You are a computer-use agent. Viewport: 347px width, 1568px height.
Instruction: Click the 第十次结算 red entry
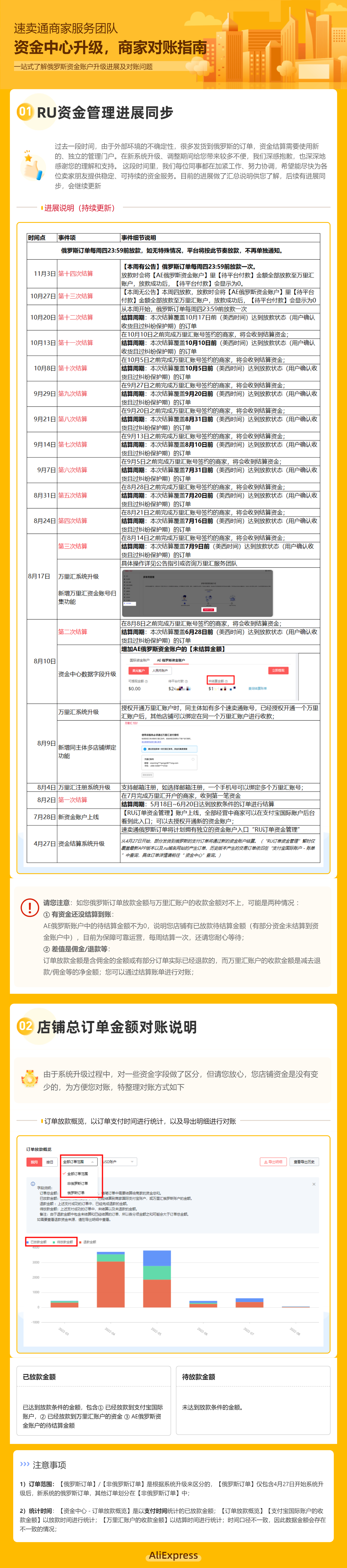point(72,368)
